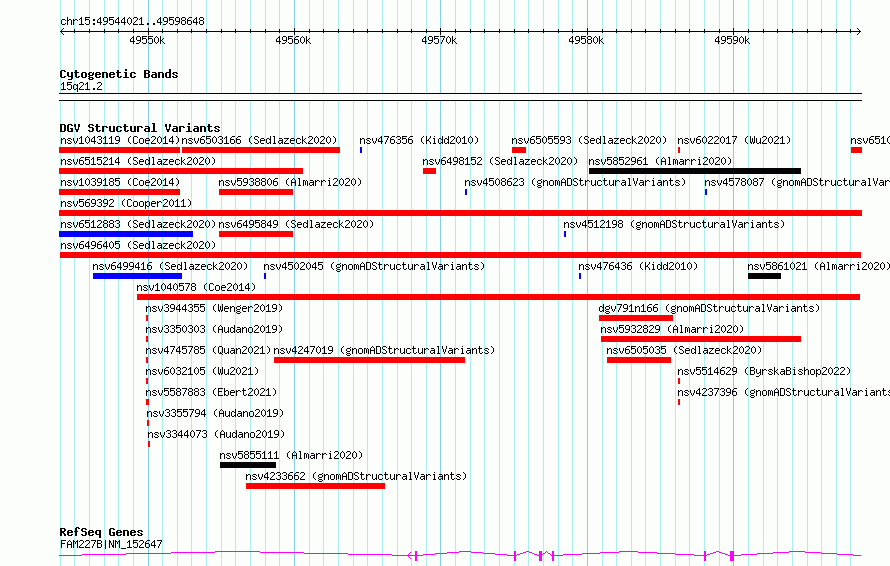Viewport: 890px width, 566px height.
Task: Click the blue nsv6499416 (Sedlazeck2020) bar
Action: (137, 276)
